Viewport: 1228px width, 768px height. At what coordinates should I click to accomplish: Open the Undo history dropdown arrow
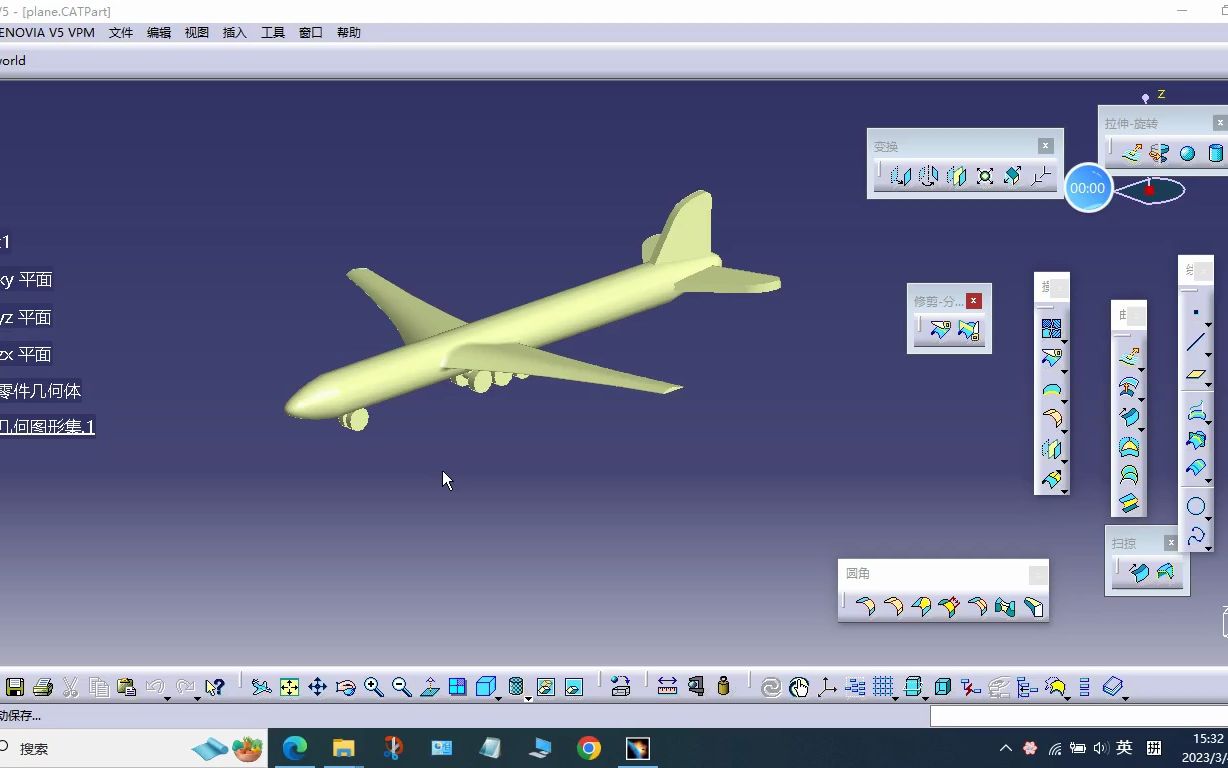click(167, 697)
